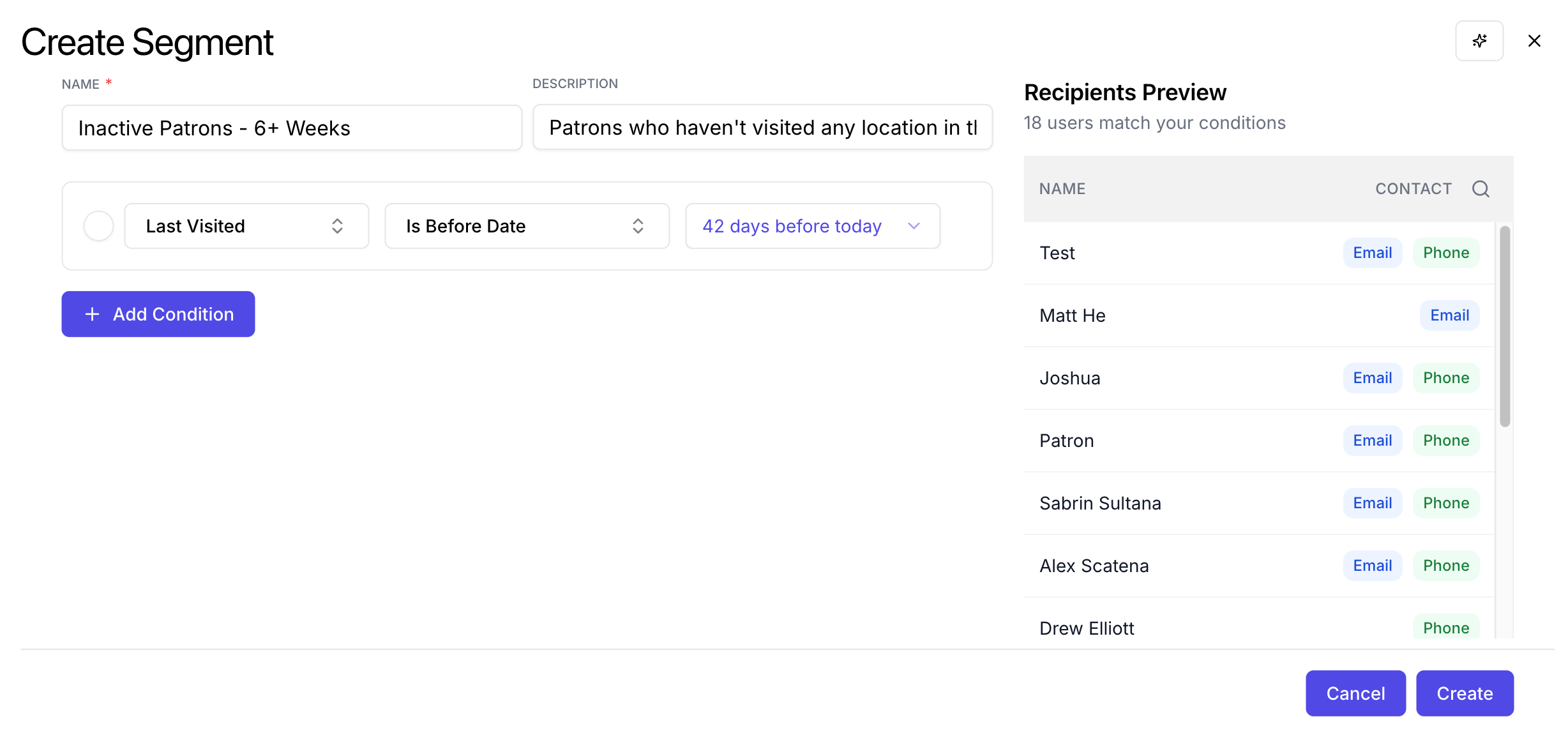Close the Create Segment dialog
This screenshot has width=1568, height=756.
coord(1534,41)
